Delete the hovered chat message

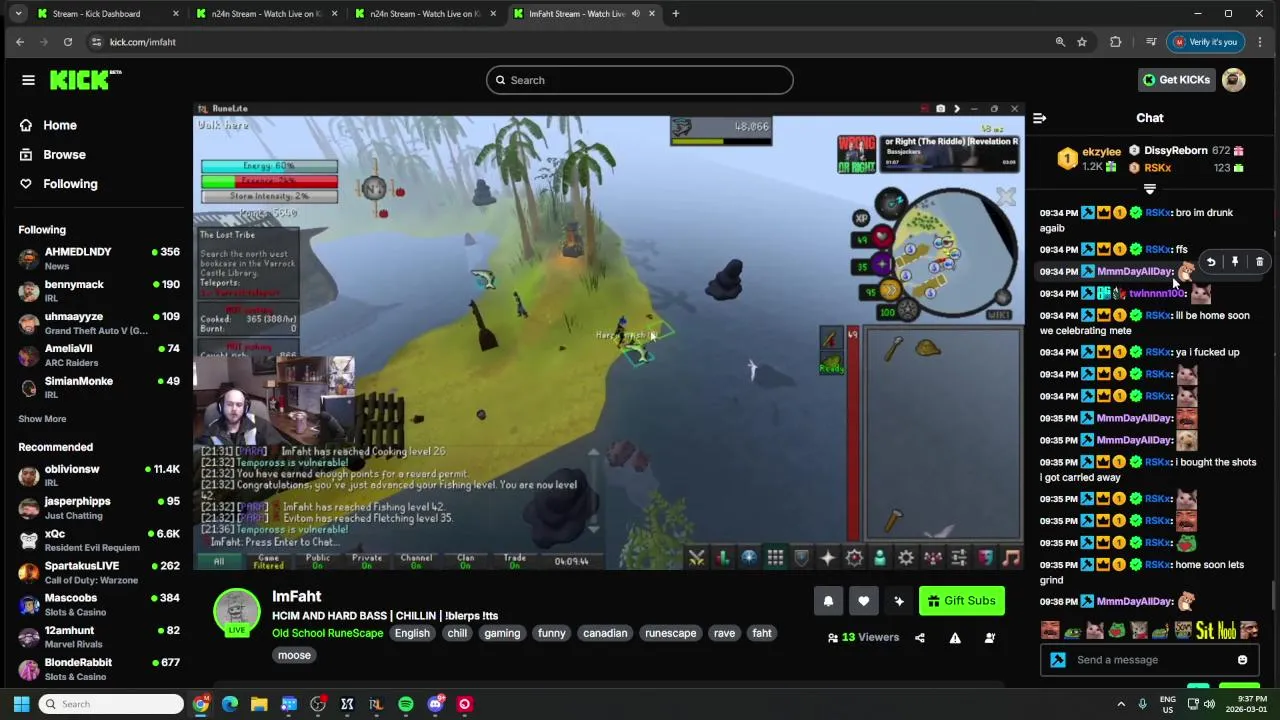coord(1259,262)
